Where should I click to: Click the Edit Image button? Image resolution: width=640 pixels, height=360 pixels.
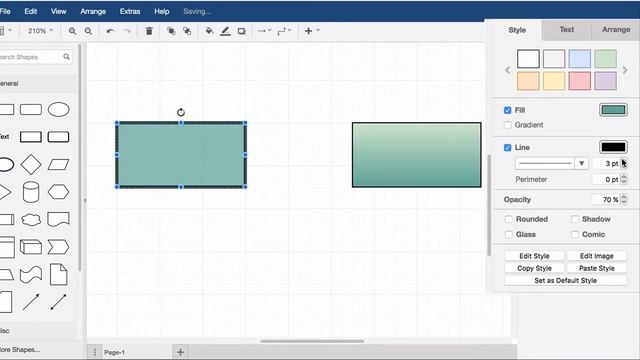click(597, 256)
